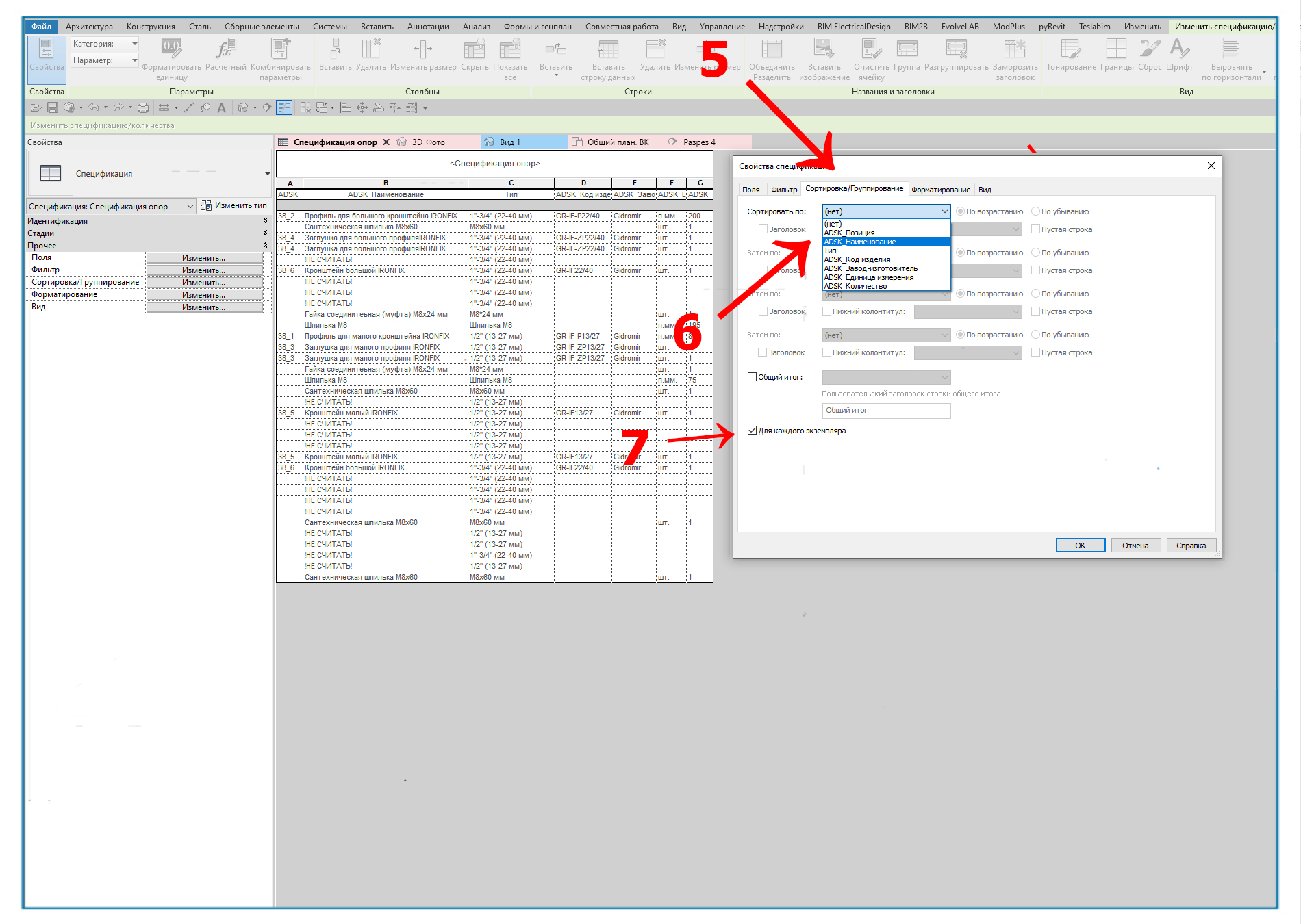This screenshot has height=924, width=1301.
Task: Check 'Заголовок' under Сортировать по
Action: pyautogui.click(x=763, y=229)
